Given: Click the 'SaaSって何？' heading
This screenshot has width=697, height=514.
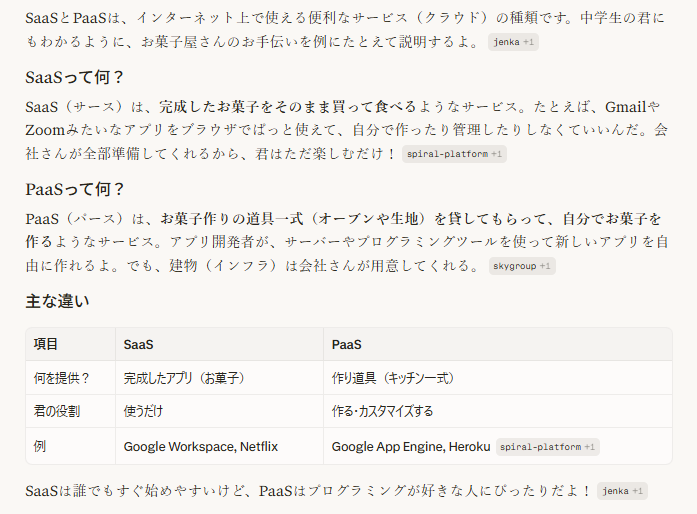Looking at the screenshot, I should [74, 77].
